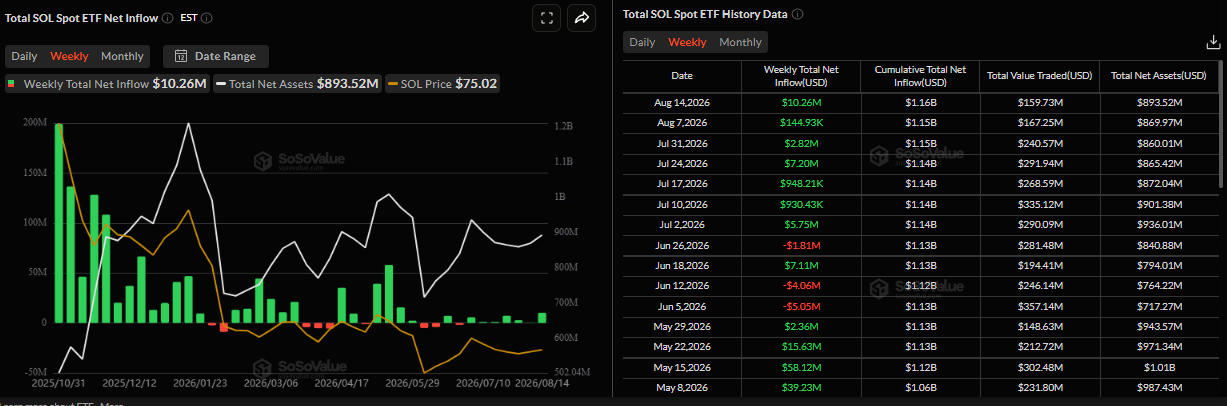Switch the chart to the Monthly tab
Screen dimensions: 1227x406
(x=122, y=56)
